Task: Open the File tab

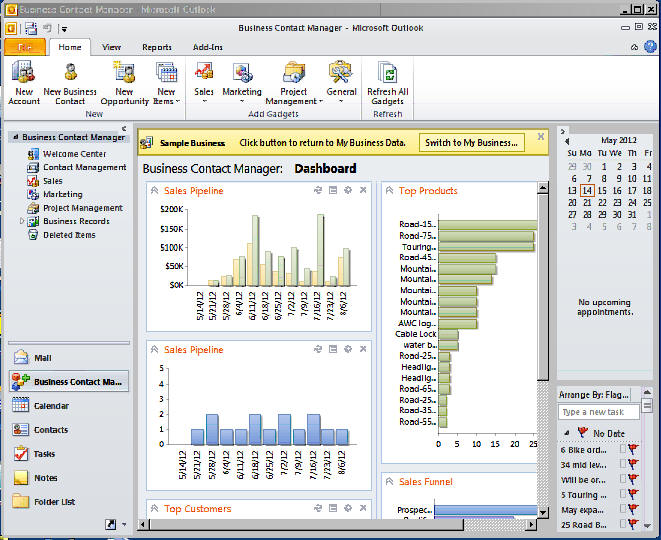Action: pyautogui.click(x=25, y=47)
